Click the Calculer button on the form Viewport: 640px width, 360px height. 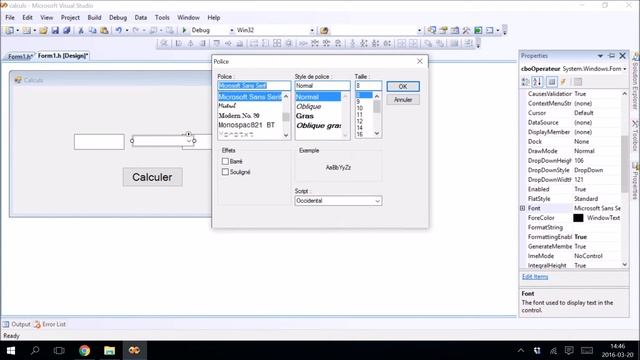click(152, 177)
